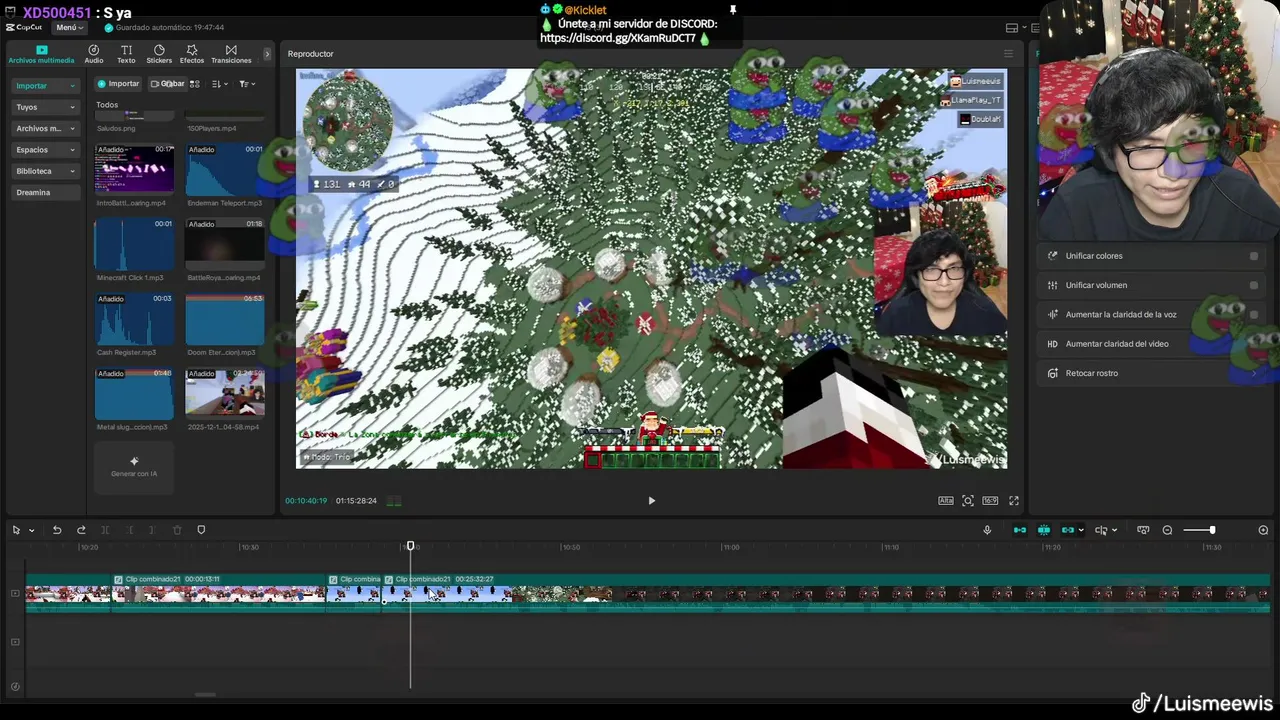Click the Importar button with plus icon
The image size is (1280, 720).
tap(118, 84)
